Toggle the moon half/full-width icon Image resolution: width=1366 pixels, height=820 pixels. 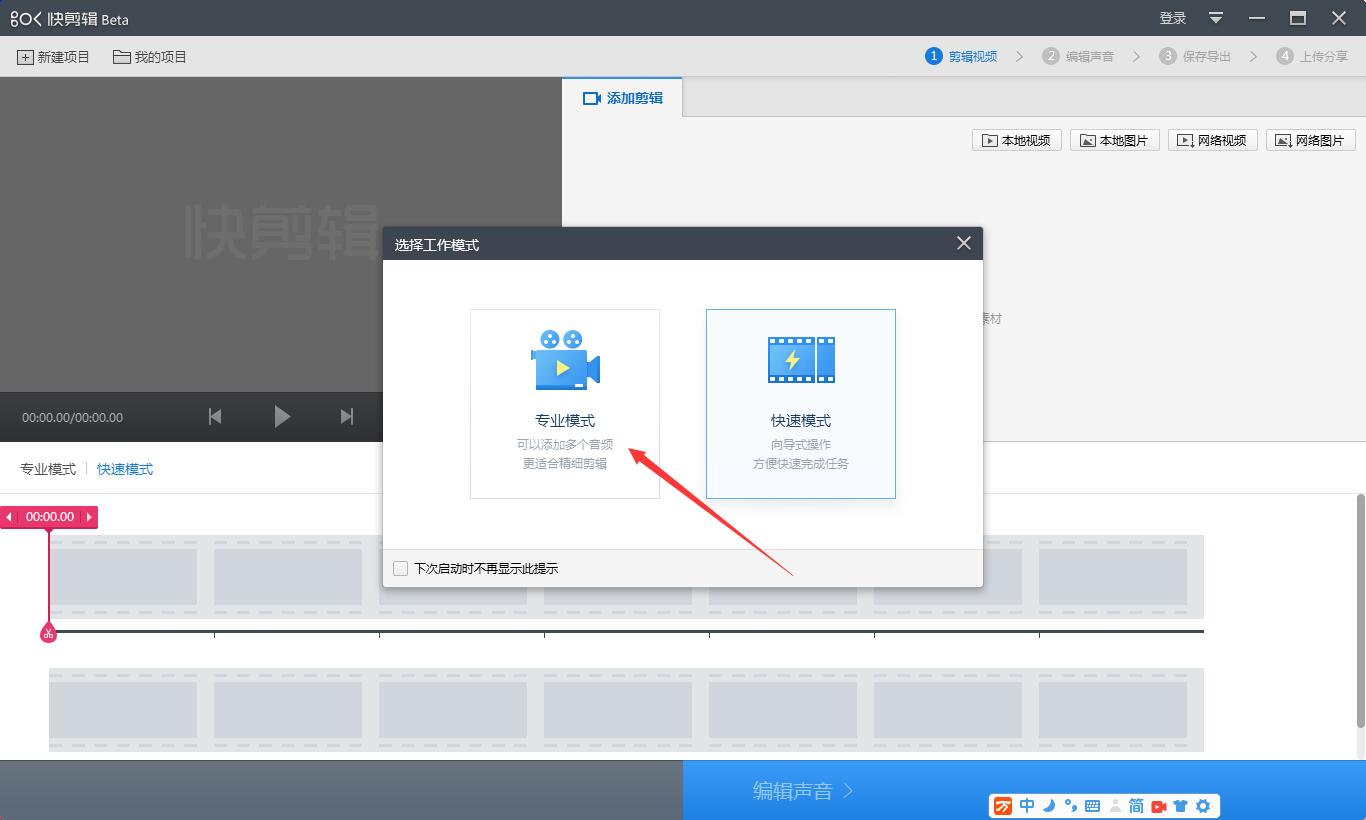1049,806
